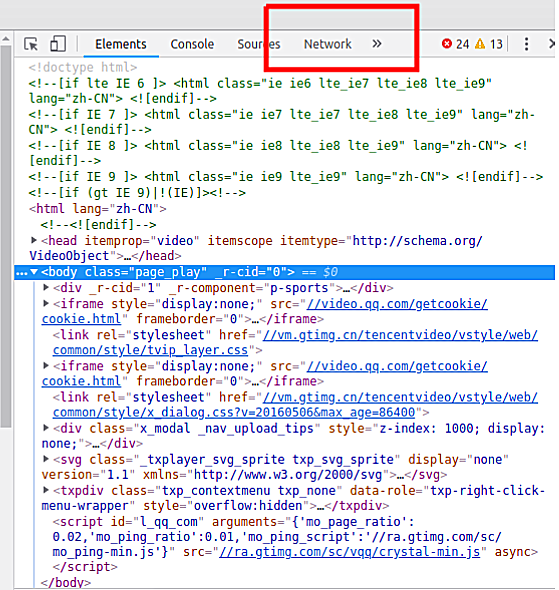This screenshot has width=559, height=590.
Task: Select the IE 8 conditional comment
Action: coord(278,153)
